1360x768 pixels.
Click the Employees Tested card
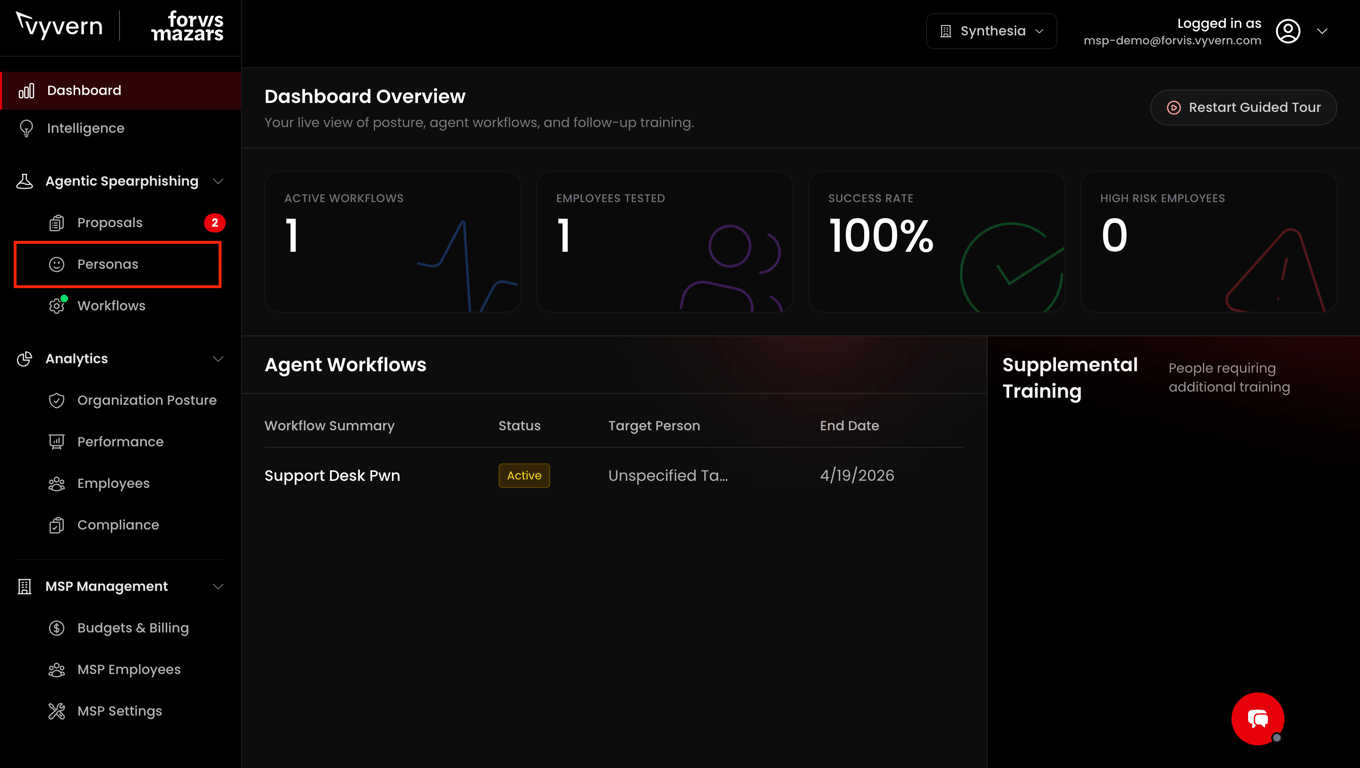[x=665, y=242]
